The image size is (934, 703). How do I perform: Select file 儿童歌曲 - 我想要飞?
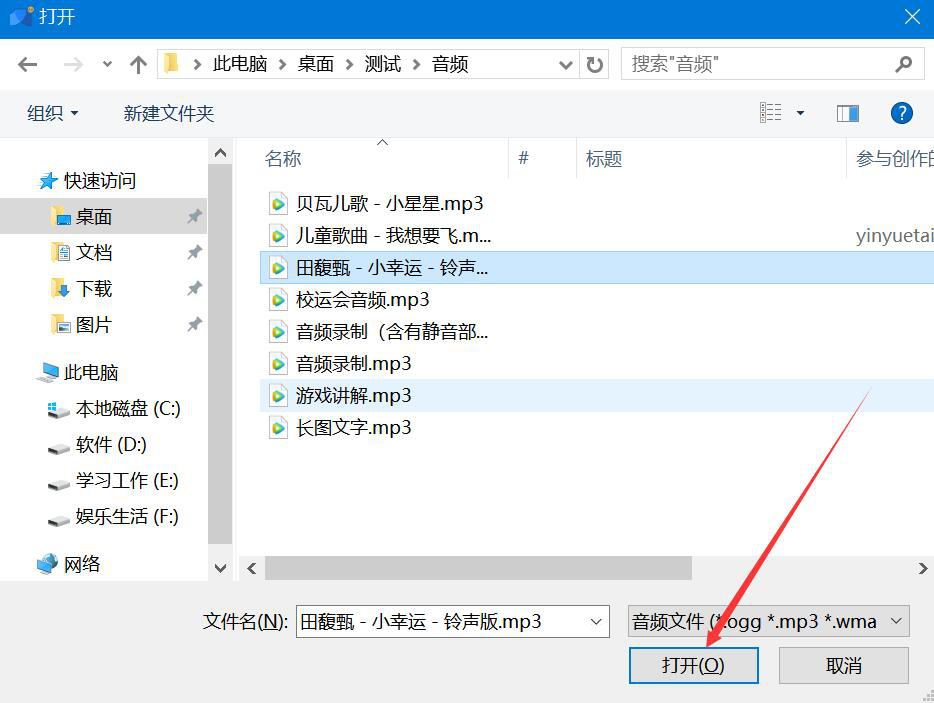point(393,236)
